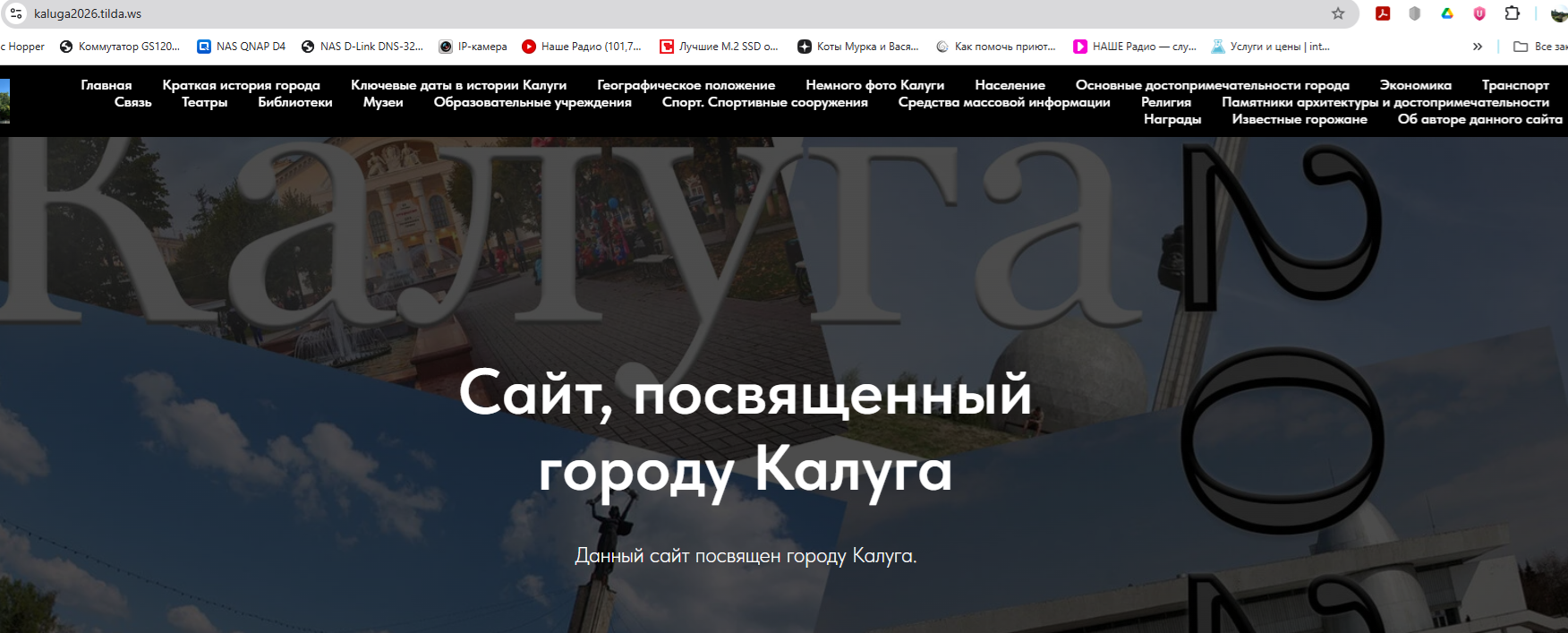Open Религия menu item
The image size is (1568, 633).
pyautogui.click(x=1166, y=102)
